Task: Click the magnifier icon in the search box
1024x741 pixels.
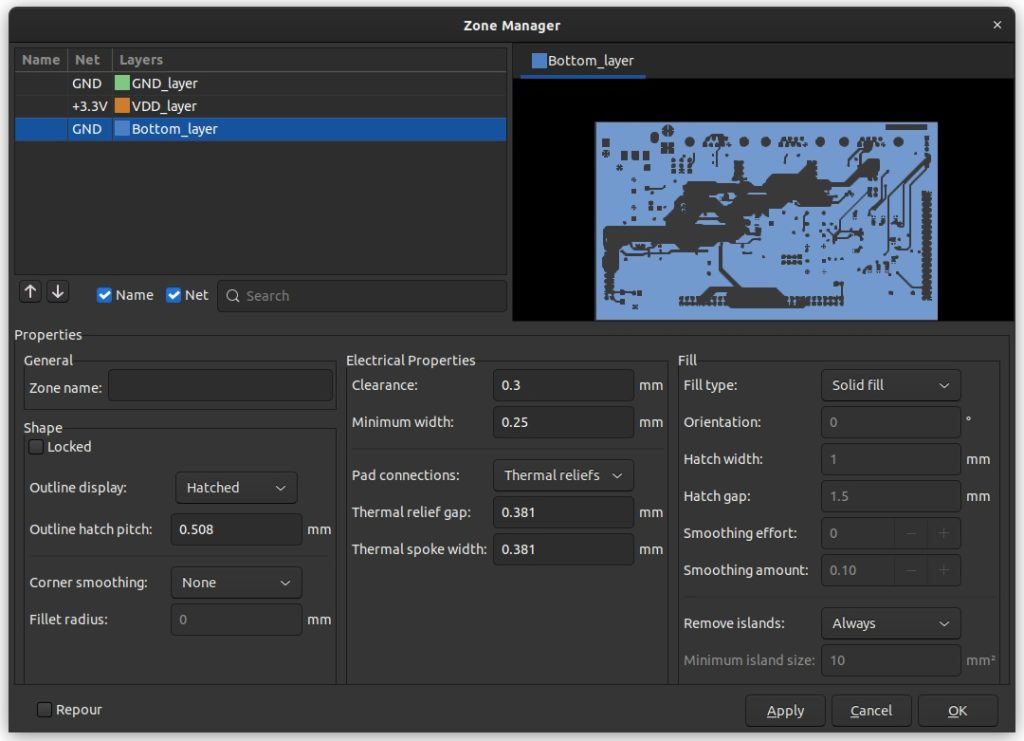Action: coord(232,296)
